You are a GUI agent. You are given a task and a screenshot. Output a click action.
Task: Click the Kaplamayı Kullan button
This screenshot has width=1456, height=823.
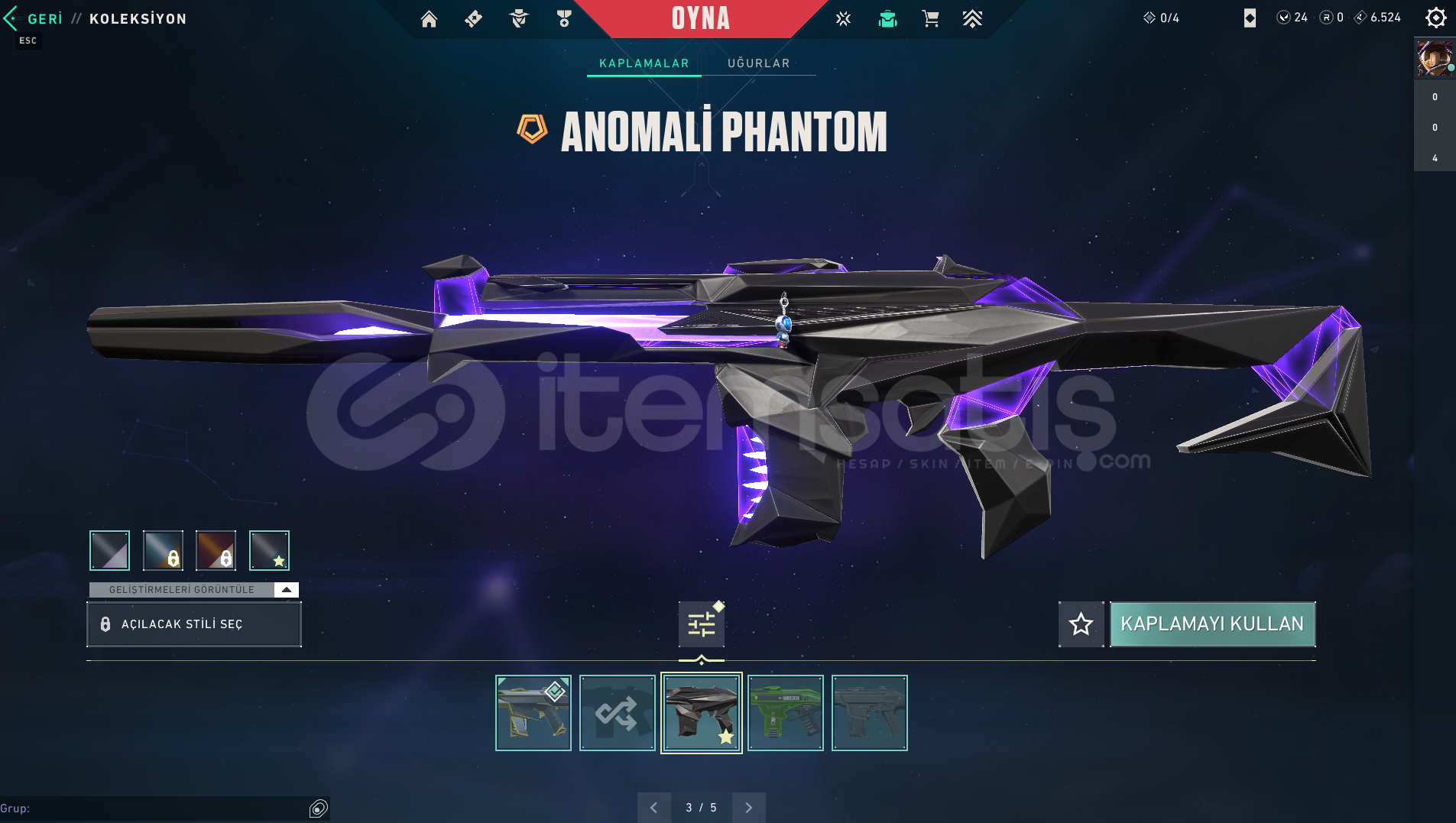(1212, 624)
